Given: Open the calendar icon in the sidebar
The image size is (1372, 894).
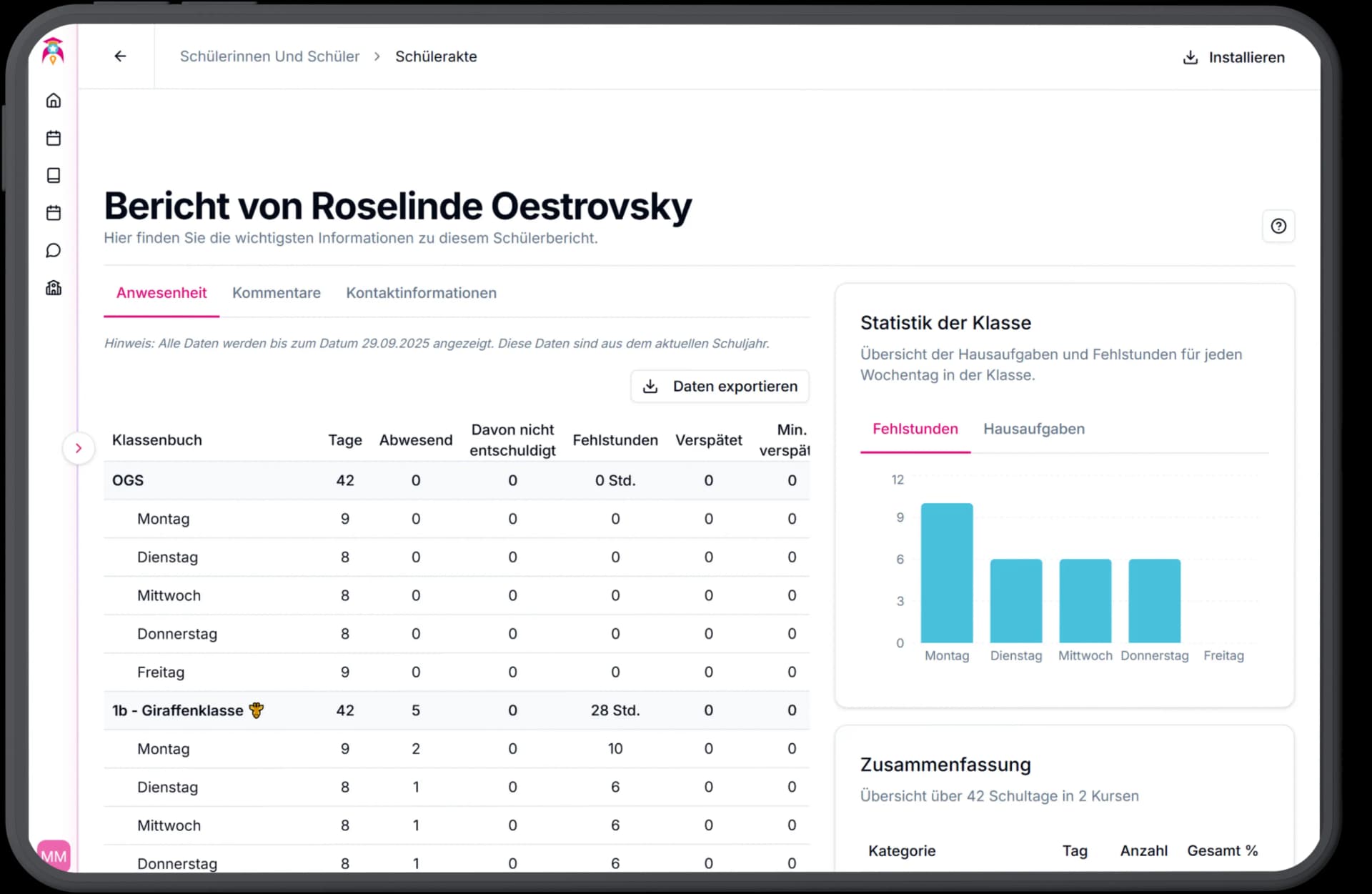Looking at the screenshot, I should (54, 138).
